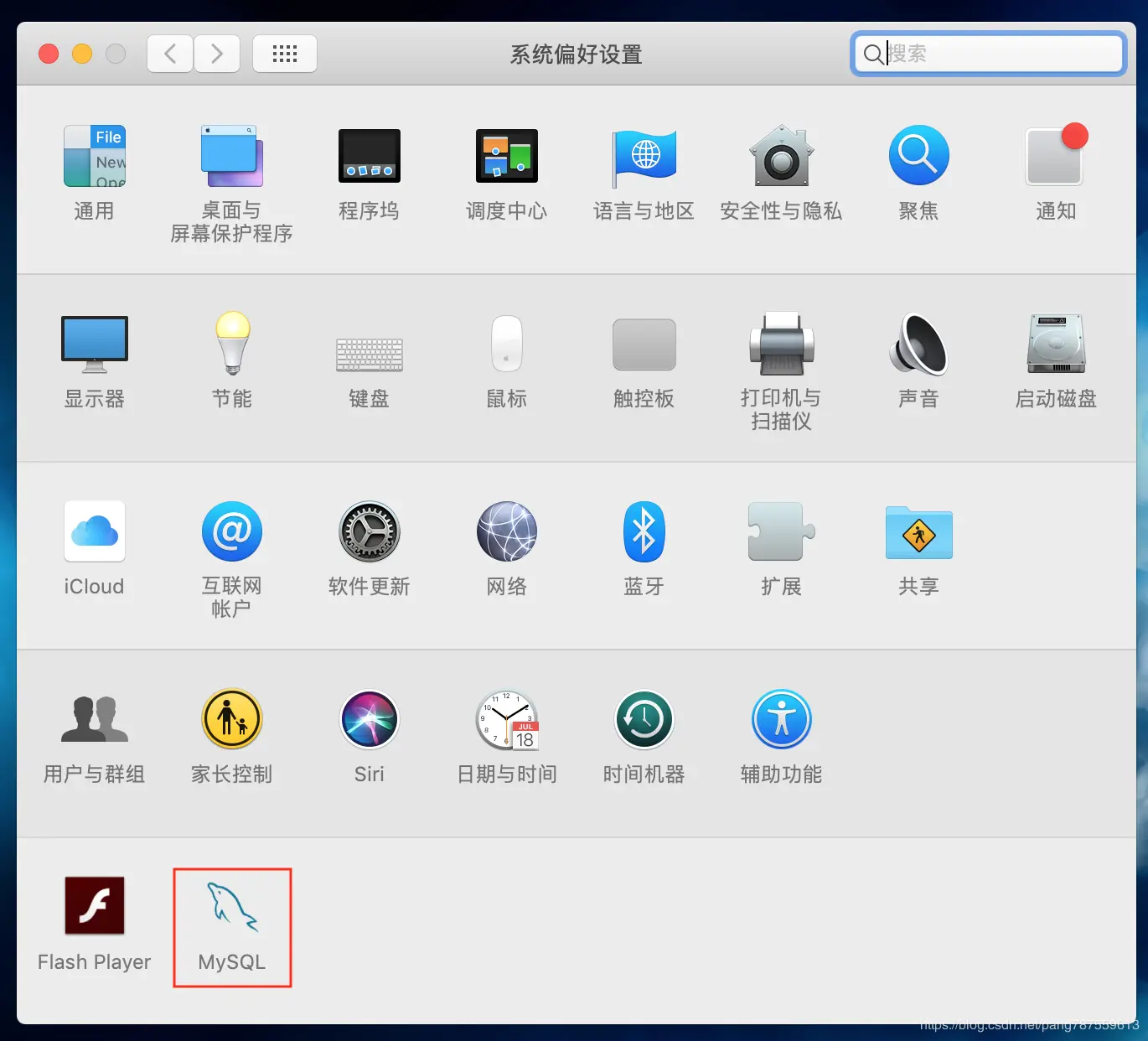The height and width of the screenshot is (1041, 1148).
Task: Show all preferences via grid view button
Action: [x=285, y=53]
